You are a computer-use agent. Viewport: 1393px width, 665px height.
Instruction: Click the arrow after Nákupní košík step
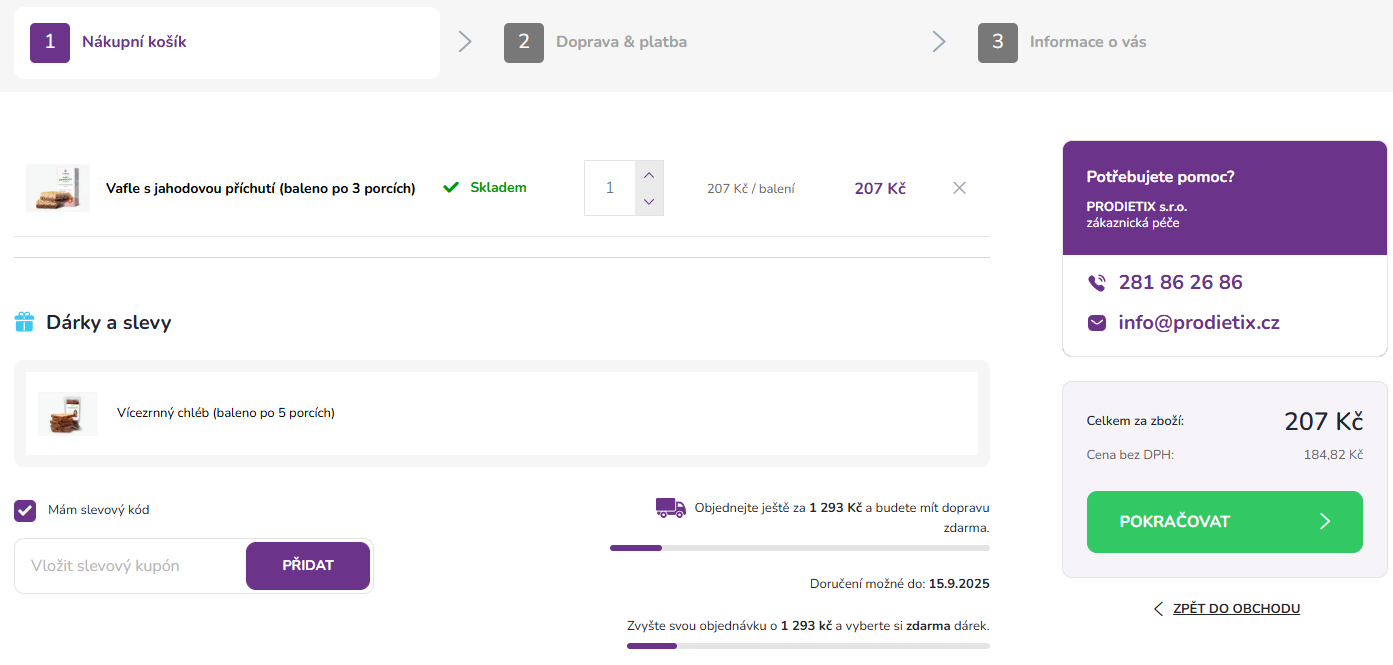[465, 42]
